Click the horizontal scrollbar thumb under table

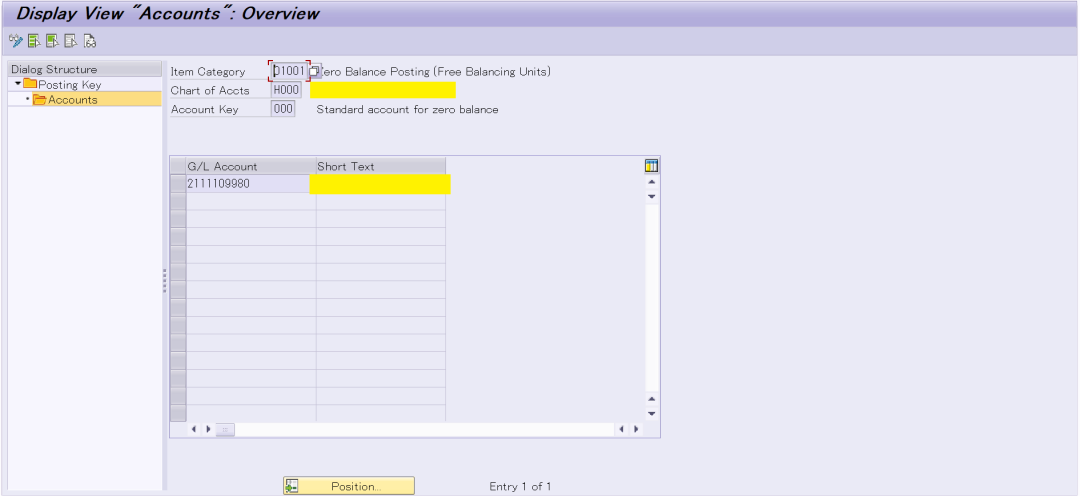(225, 429)
